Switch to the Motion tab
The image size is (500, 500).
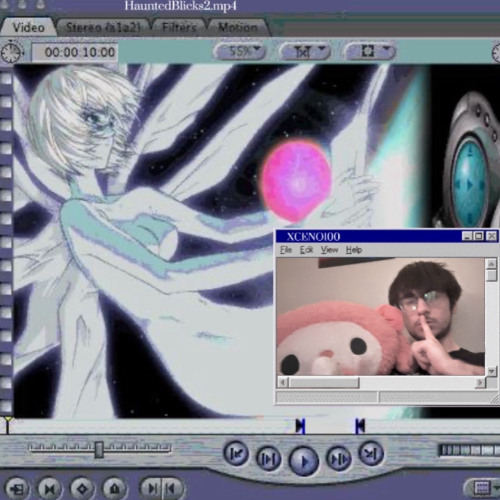238,27
